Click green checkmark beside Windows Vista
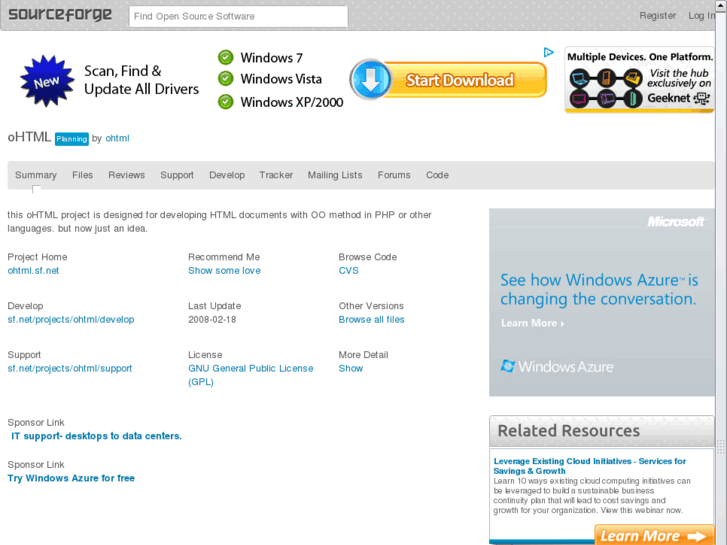The image size is (727, 545). tap(226, 79)
